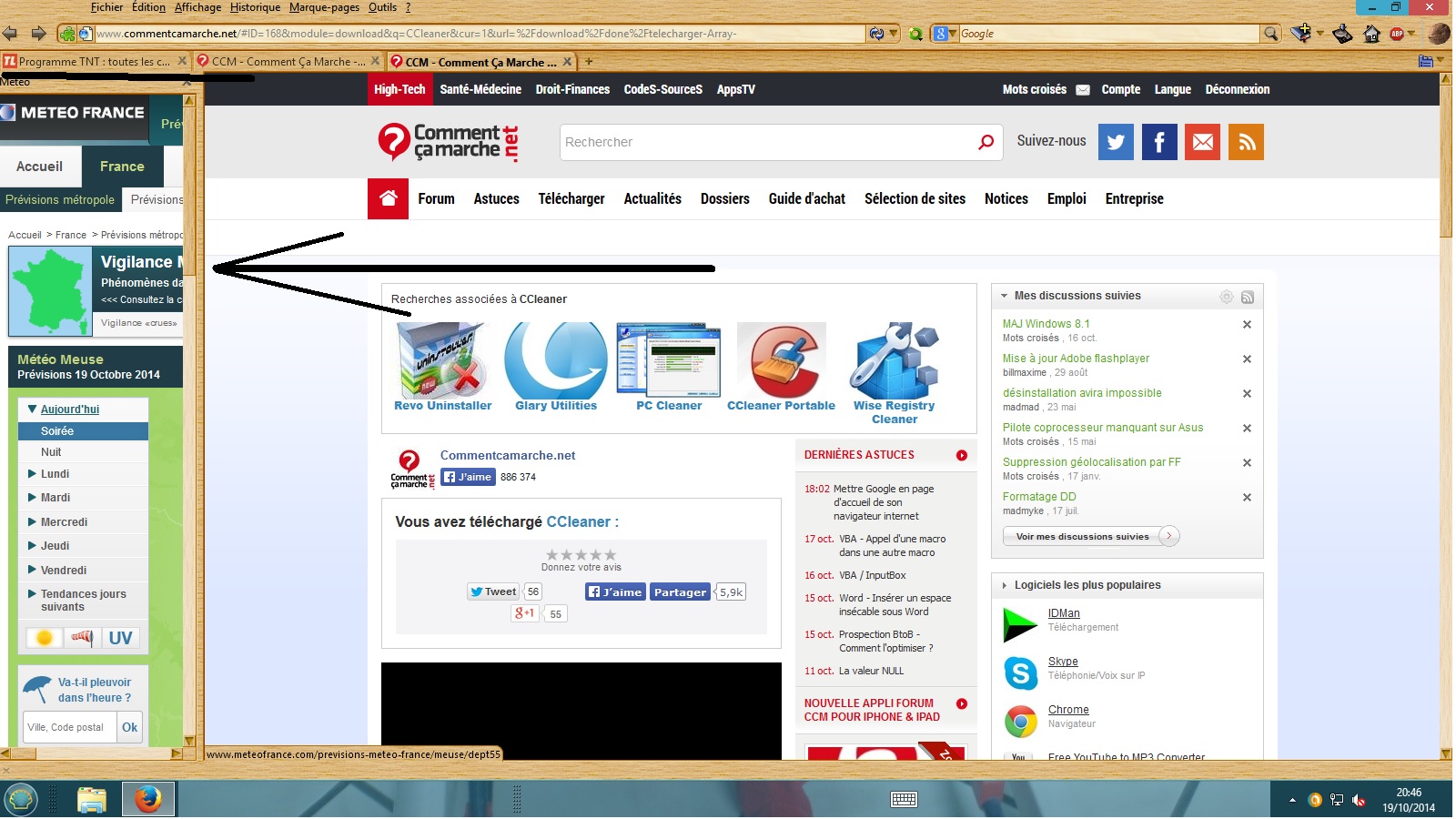Click the Tweet button
1456x819 pixels.
pos(493,591)
